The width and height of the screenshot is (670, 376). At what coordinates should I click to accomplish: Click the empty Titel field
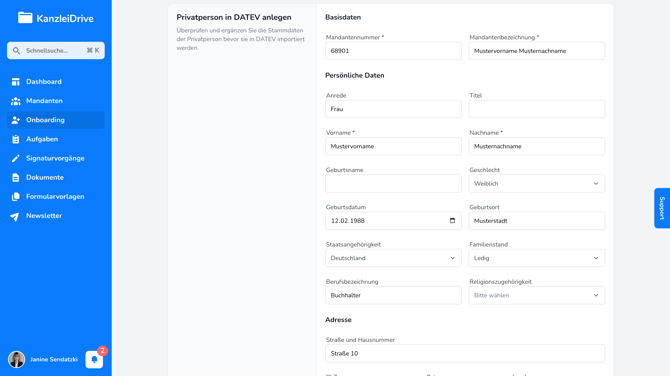pyautogui.click(x=537, y=109)
